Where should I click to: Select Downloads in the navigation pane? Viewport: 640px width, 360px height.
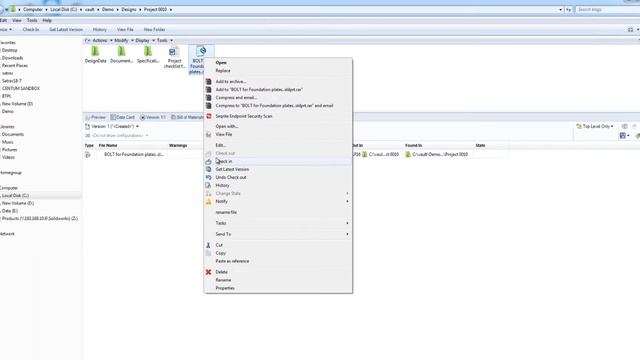pyautogui.click(x=12, y=58)
